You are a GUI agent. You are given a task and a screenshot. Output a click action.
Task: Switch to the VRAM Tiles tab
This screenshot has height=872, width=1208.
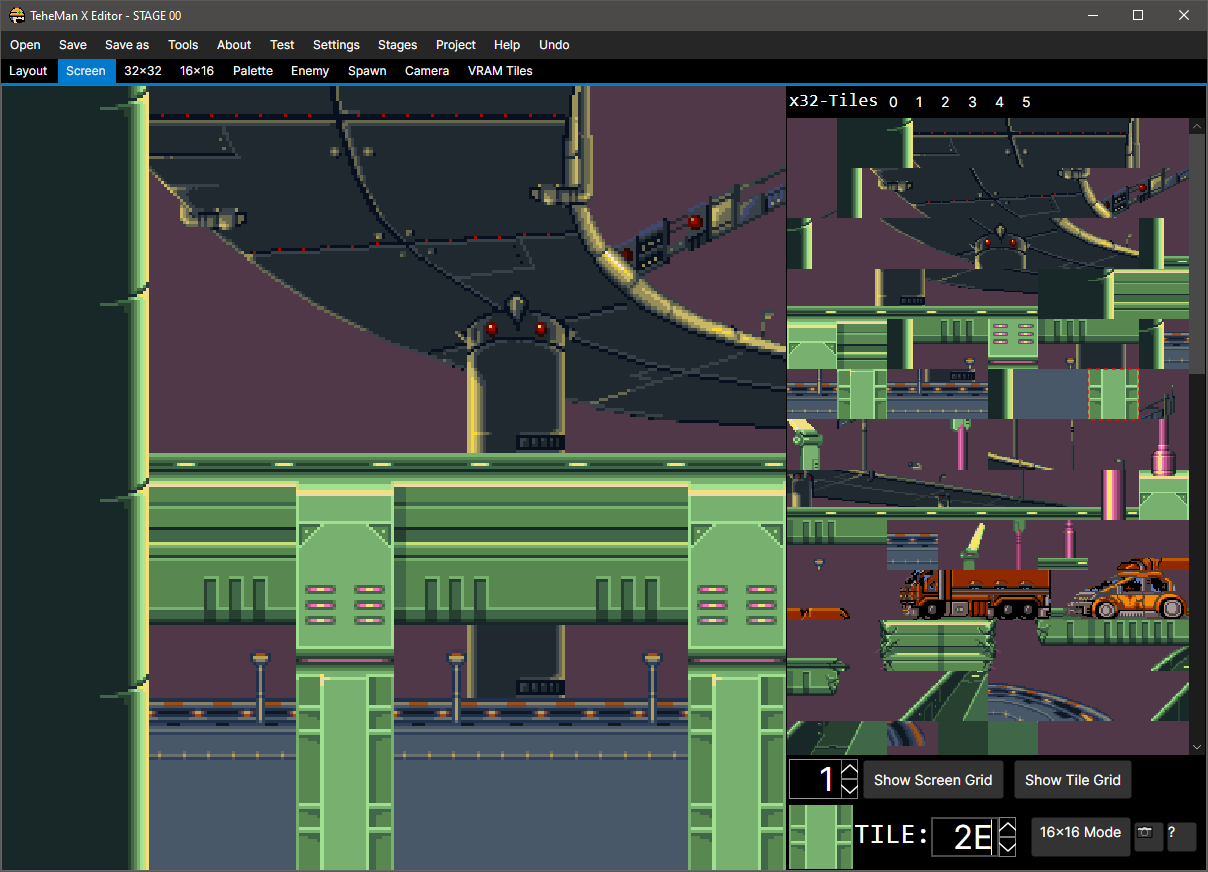tap(500, 71)
